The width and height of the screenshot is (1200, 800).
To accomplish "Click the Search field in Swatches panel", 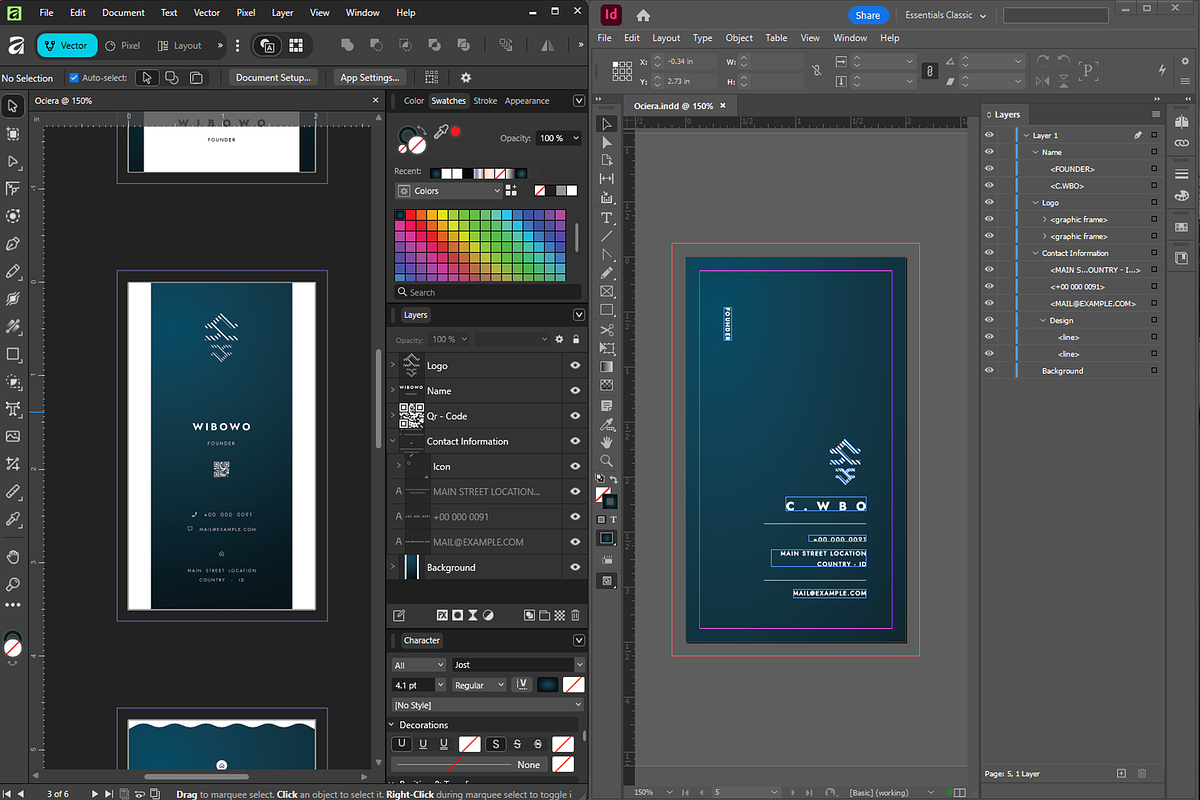I will [x=488, y=292].
